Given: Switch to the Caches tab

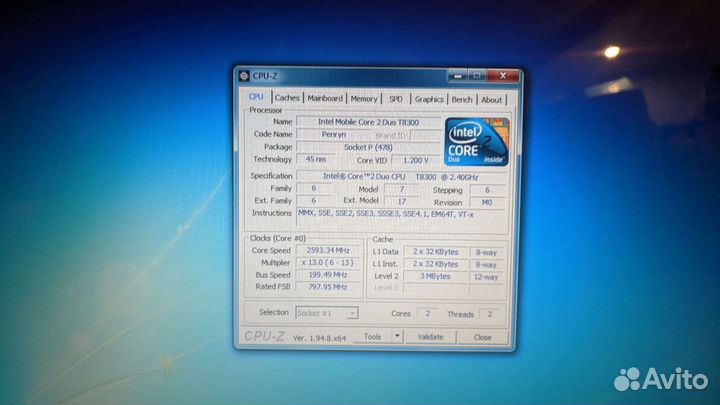Looking at the screenshot, I should (287, 98).
